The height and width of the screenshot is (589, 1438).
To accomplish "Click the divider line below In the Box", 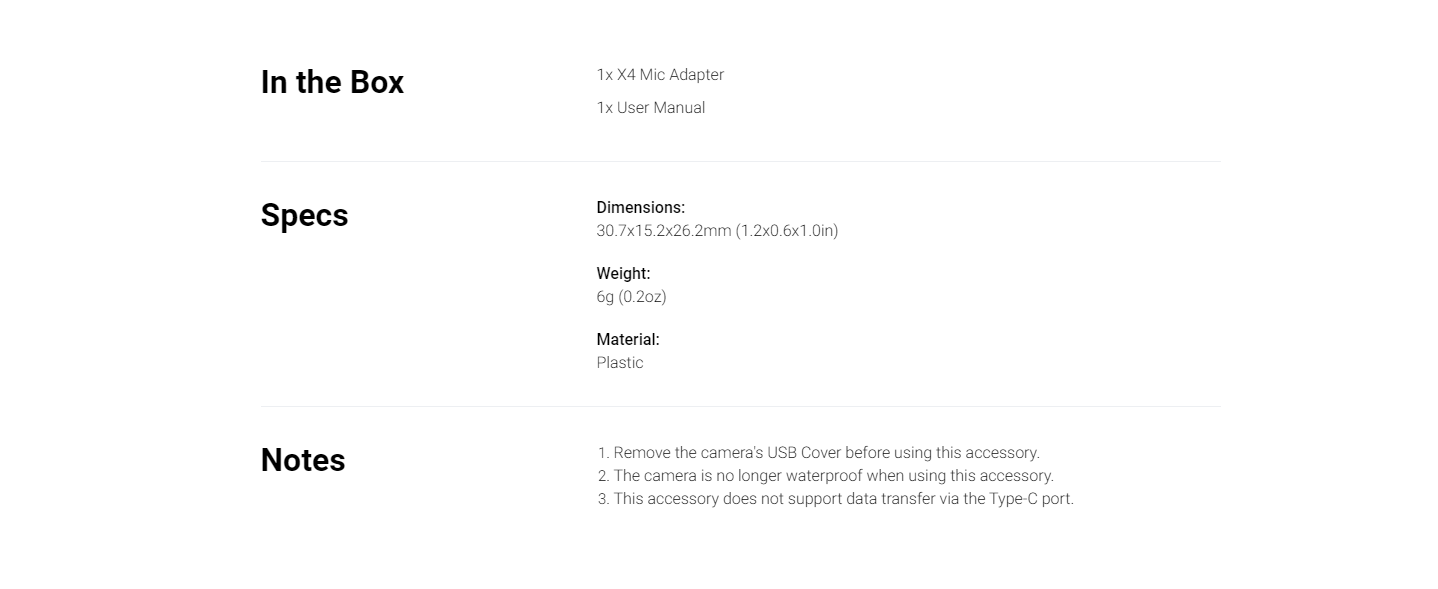I will coord(740,162).
